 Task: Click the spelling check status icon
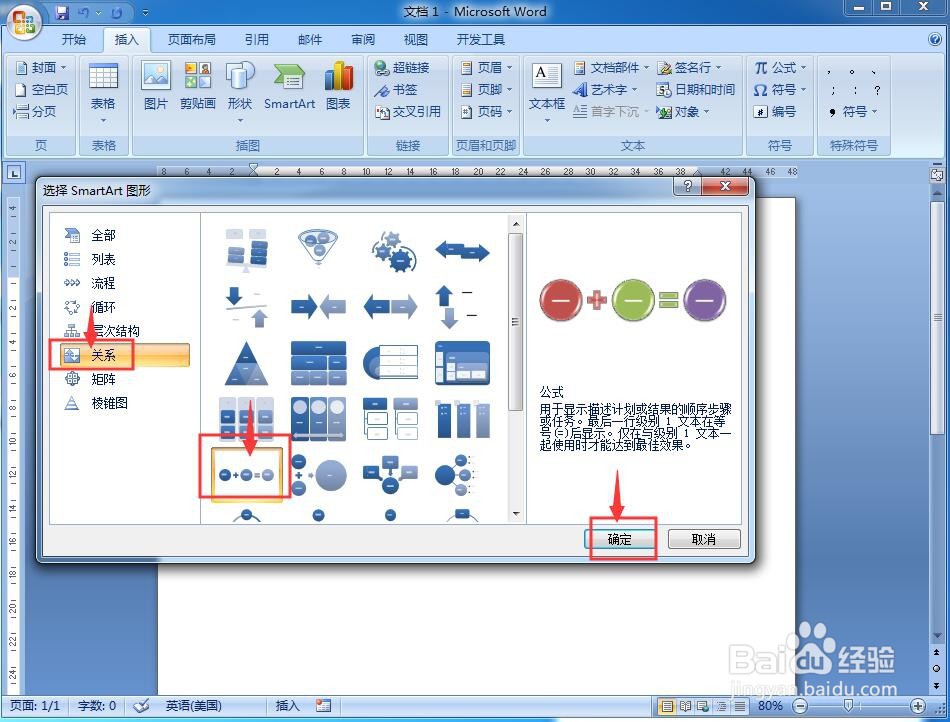pyautogui.click(x=141, y=706)
